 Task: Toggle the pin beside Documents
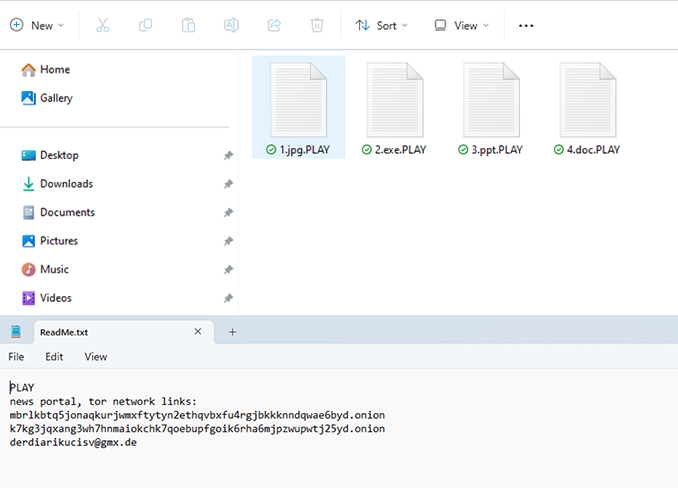(x=228, y=213)
